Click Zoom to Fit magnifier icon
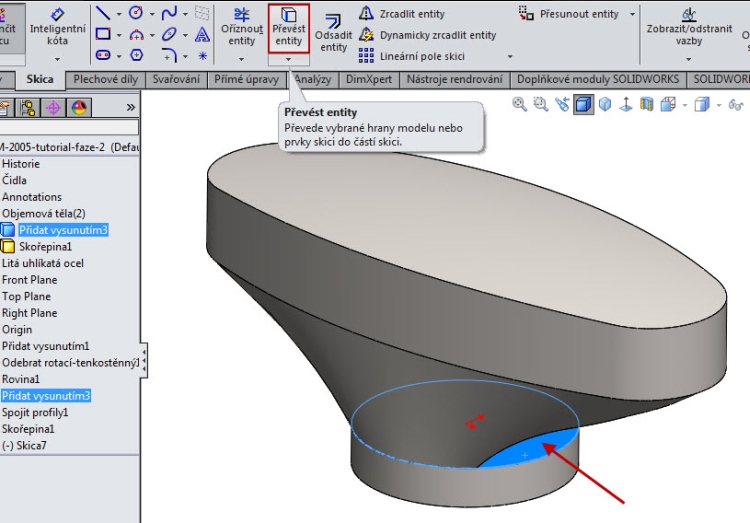The width and height of the screenshot is (750, 523). (x=519, y=104)
